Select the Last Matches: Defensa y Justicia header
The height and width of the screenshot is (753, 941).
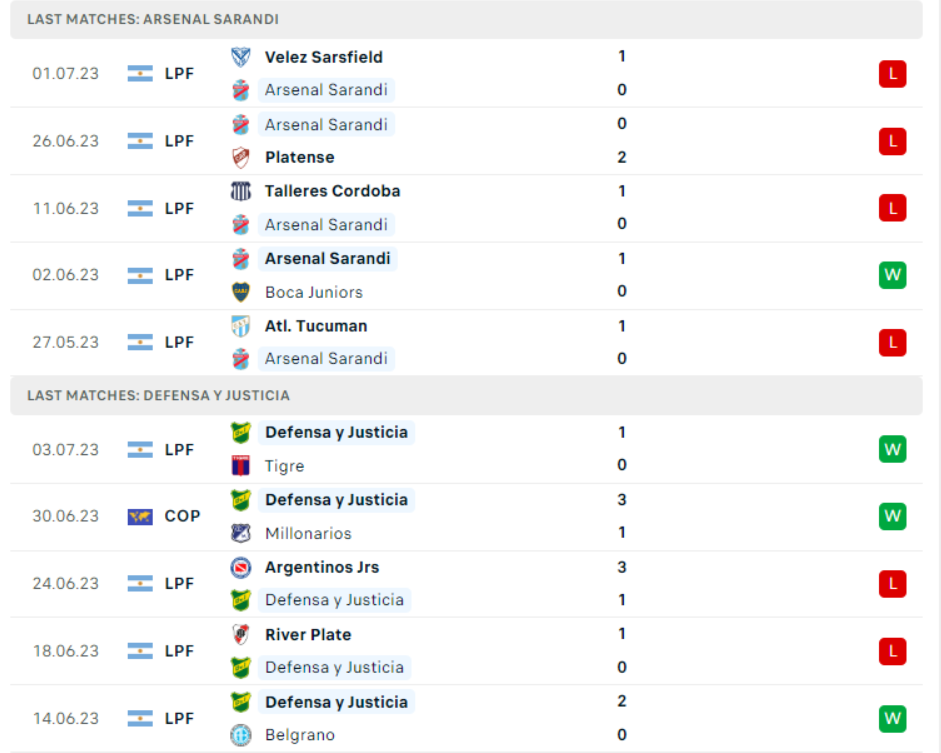158,395
